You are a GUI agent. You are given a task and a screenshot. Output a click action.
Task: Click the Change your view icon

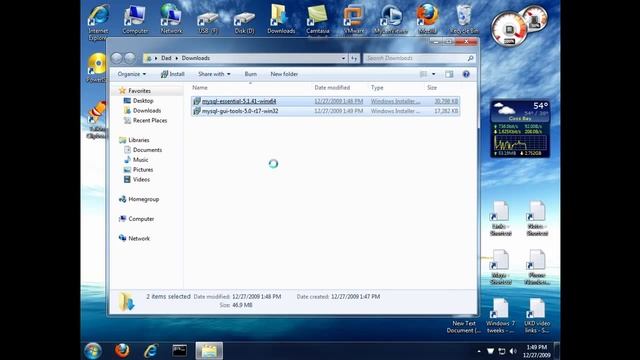pyautogui.click(x=423, y=74)
